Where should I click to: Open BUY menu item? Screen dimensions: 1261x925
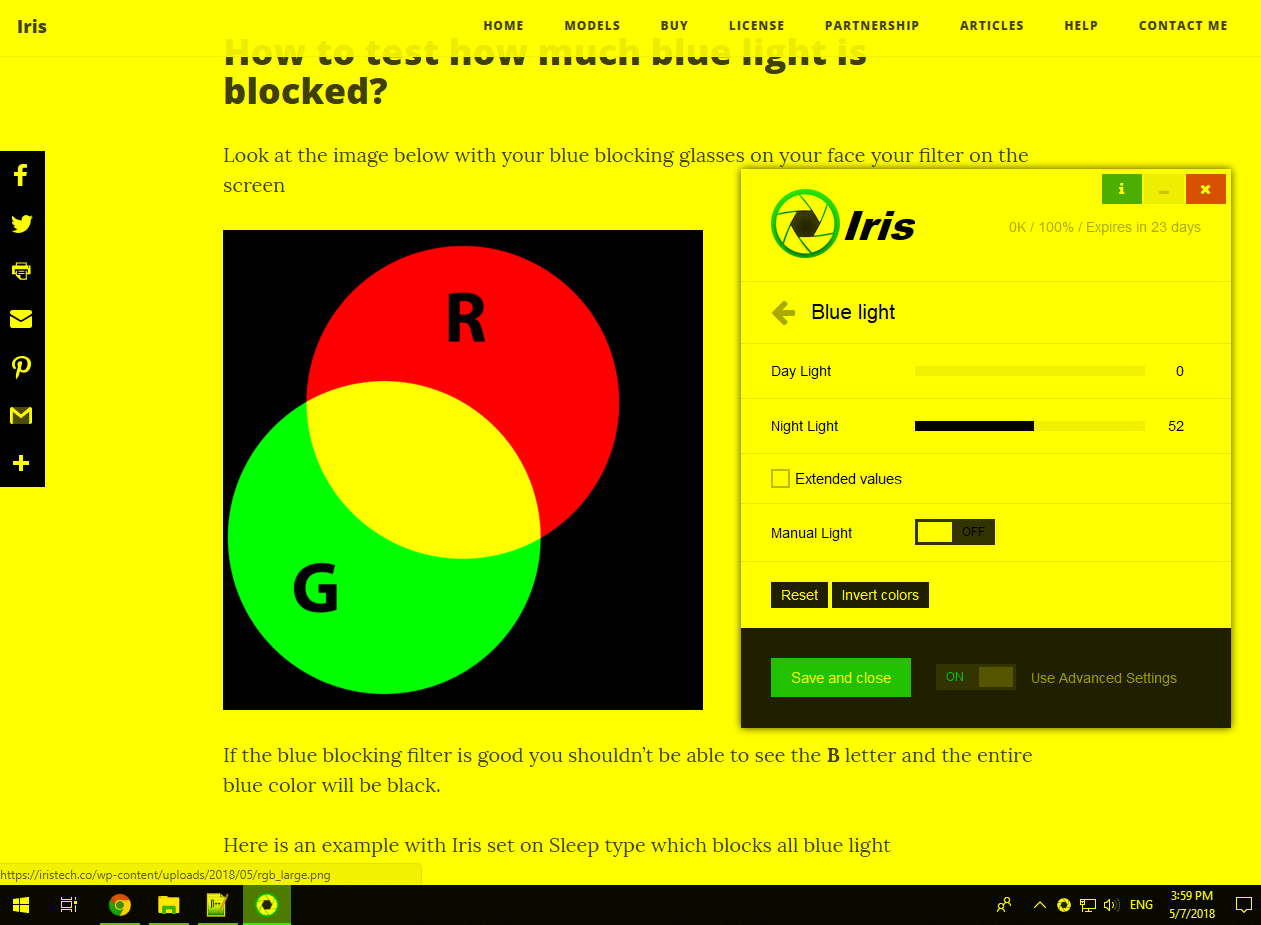(674, 26)
